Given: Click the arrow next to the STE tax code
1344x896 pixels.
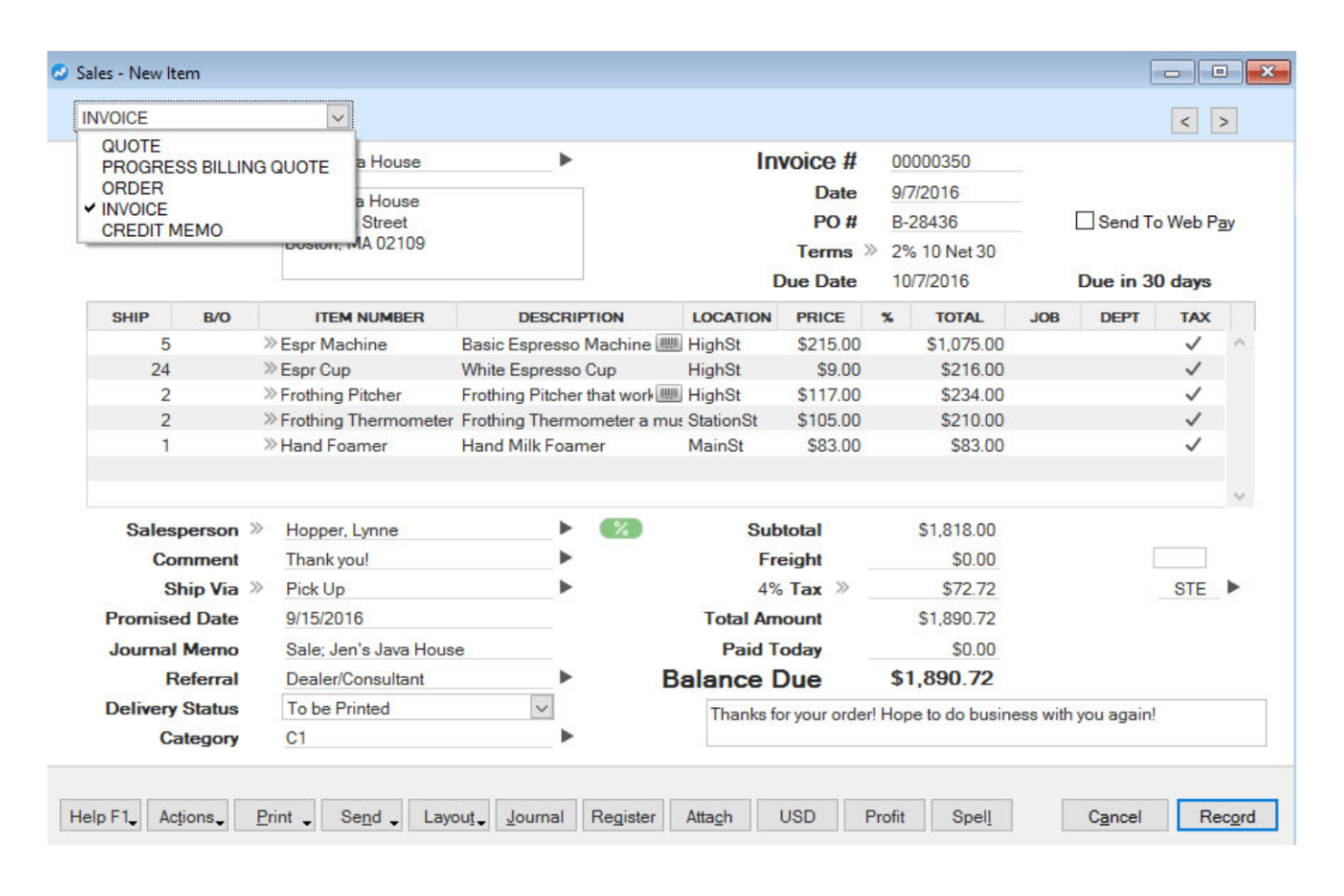Looking at the screenshot, I should [x=1233, y=588].
